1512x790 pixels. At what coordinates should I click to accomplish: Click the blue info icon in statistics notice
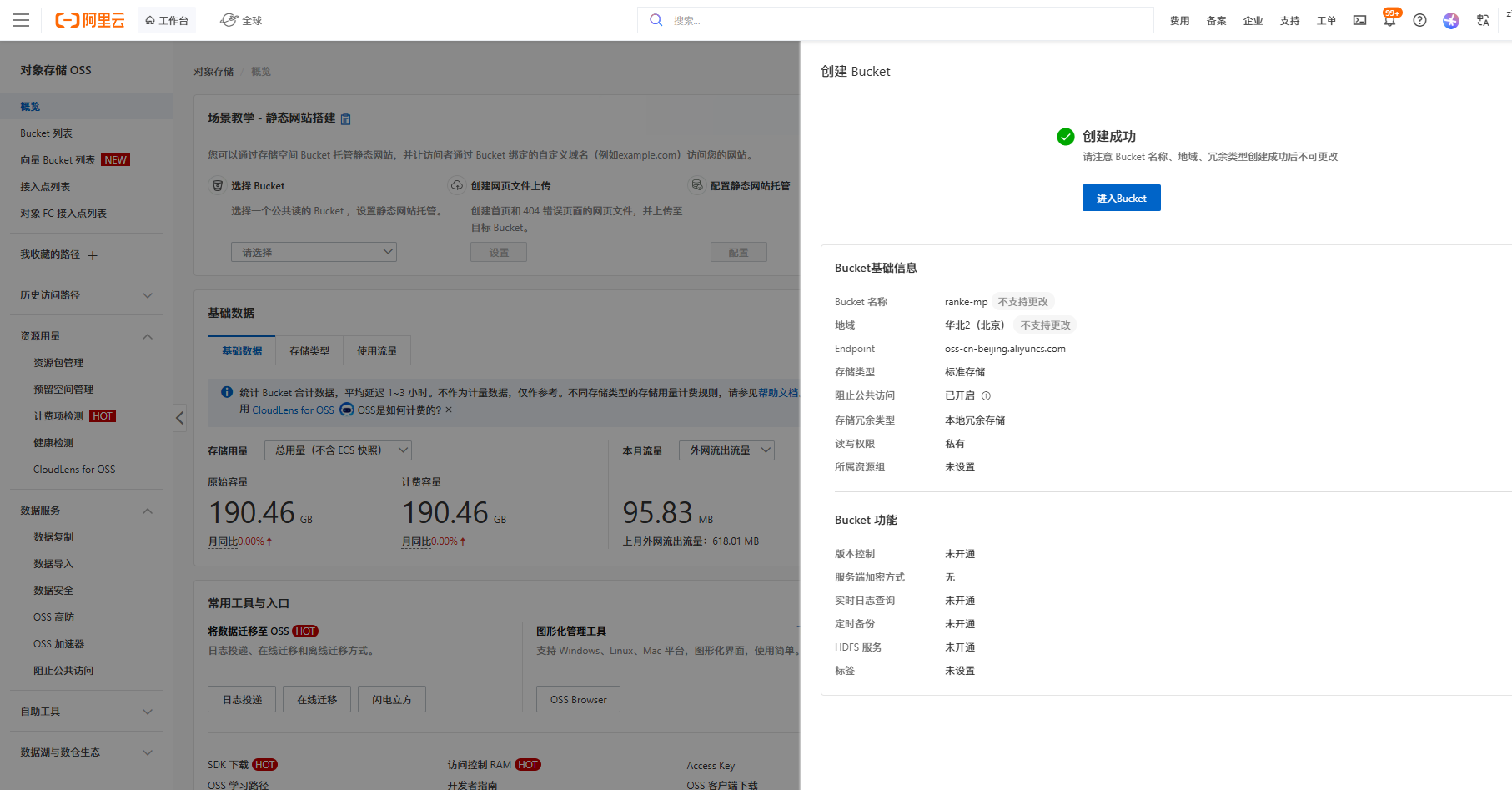click(227, 392)
